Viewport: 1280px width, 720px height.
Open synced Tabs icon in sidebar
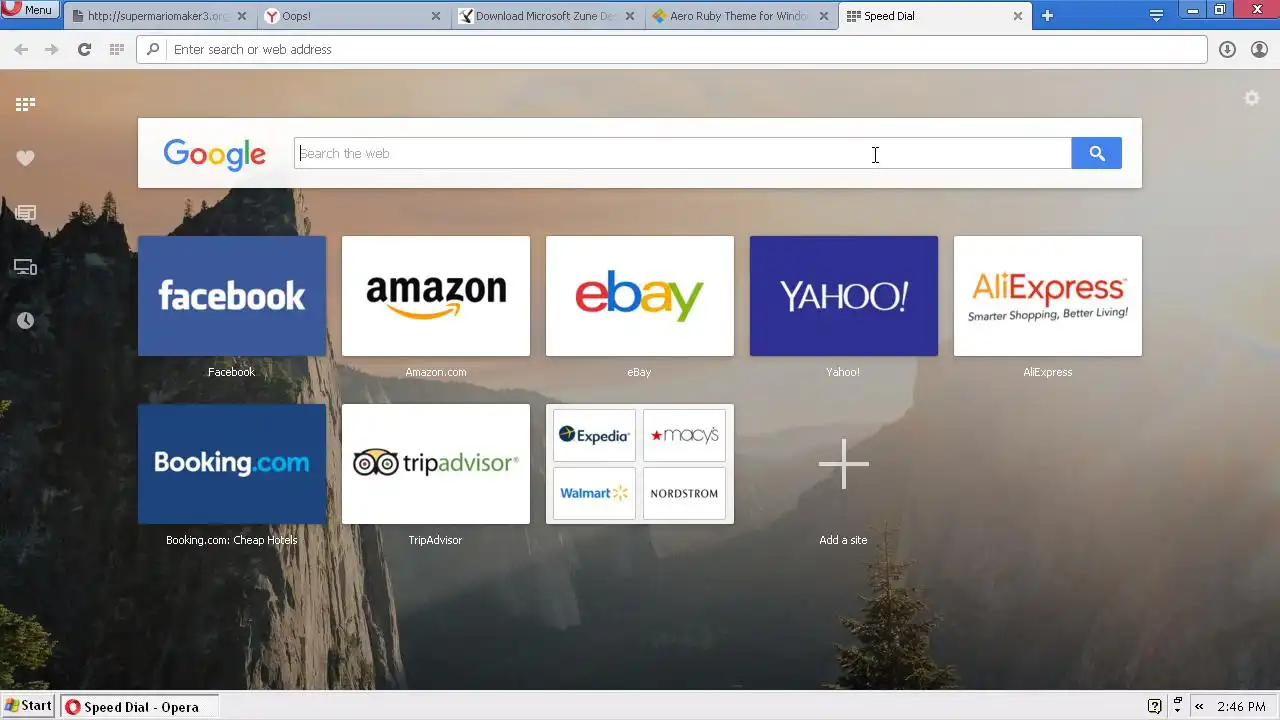25,267
